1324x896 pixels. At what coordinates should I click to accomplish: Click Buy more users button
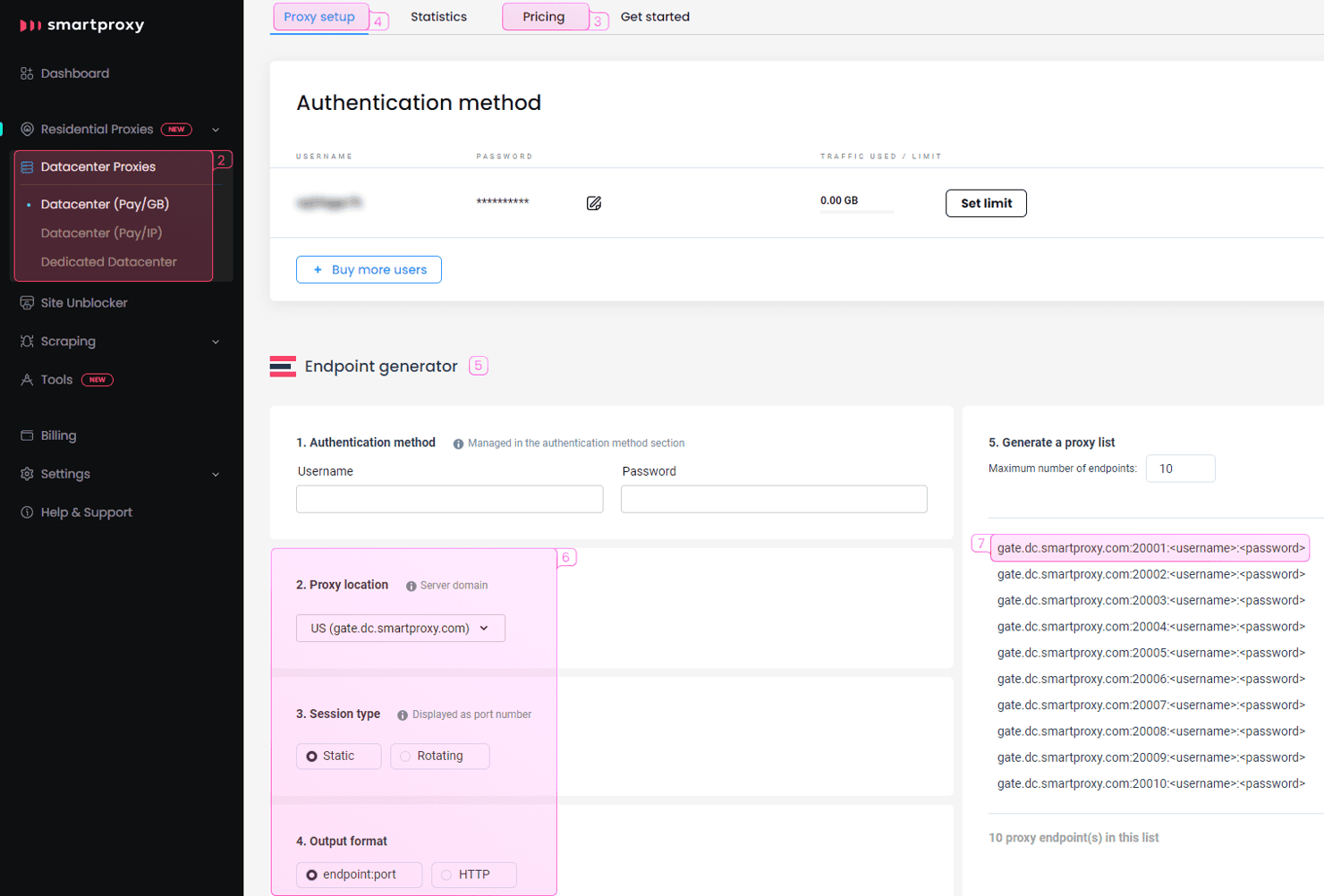[x=369, y=269]
